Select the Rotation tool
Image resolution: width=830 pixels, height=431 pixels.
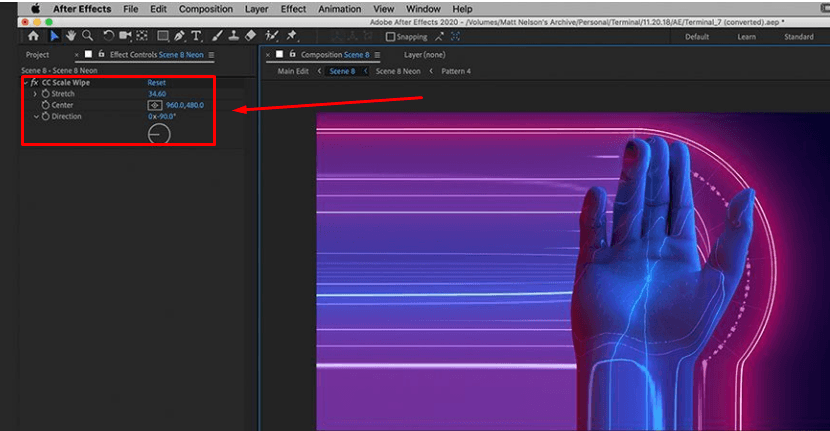point(108,36)
